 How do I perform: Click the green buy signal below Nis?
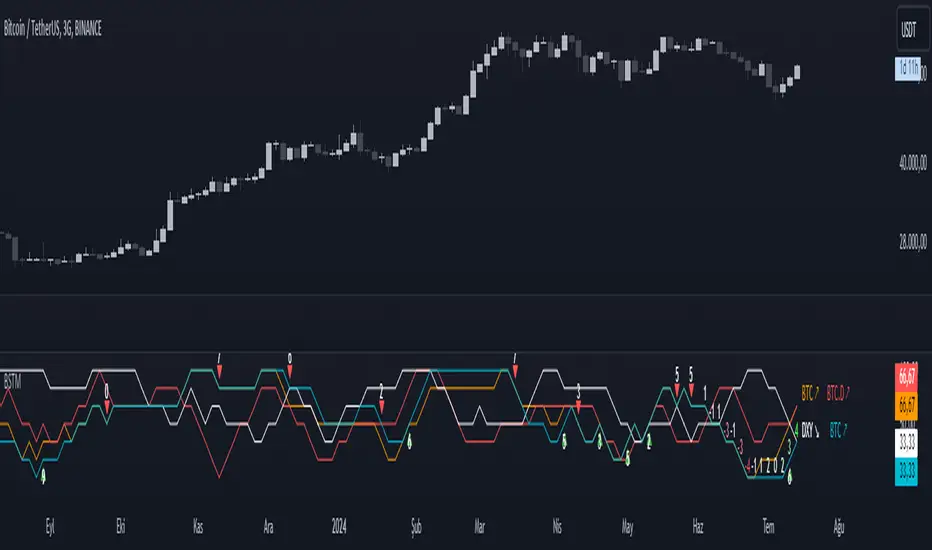coord(564,441)
